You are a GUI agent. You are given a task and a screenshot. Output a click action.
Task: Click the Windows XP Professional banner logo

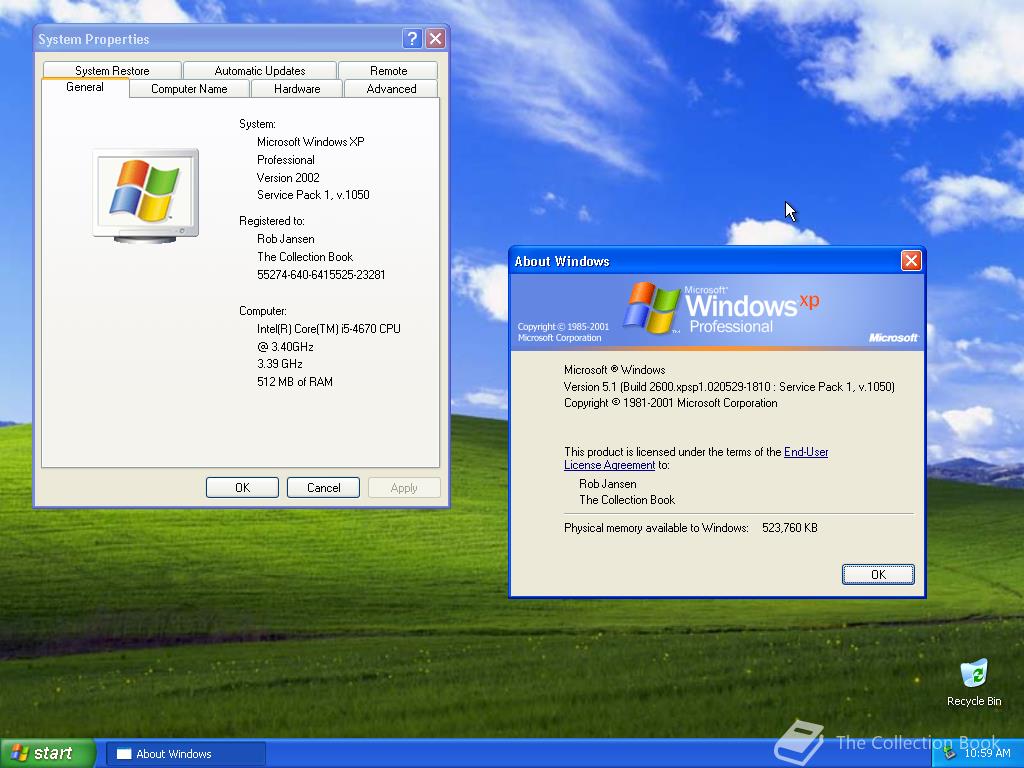(x=721, y=308)
